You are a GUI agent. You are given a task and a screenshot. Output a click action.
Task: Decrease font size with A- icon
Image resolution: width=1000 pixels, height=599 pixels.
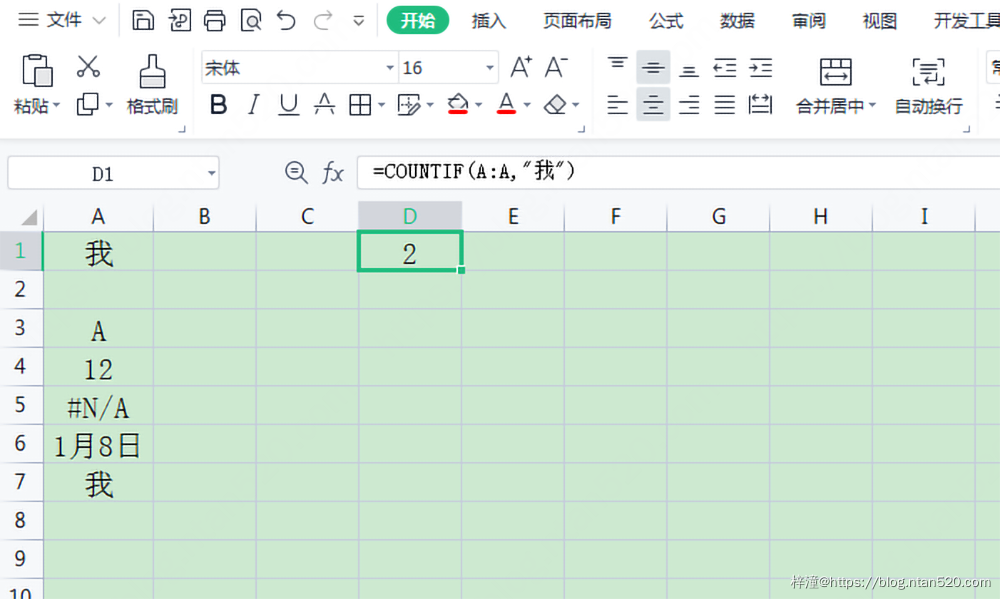[x=556, y=67]
